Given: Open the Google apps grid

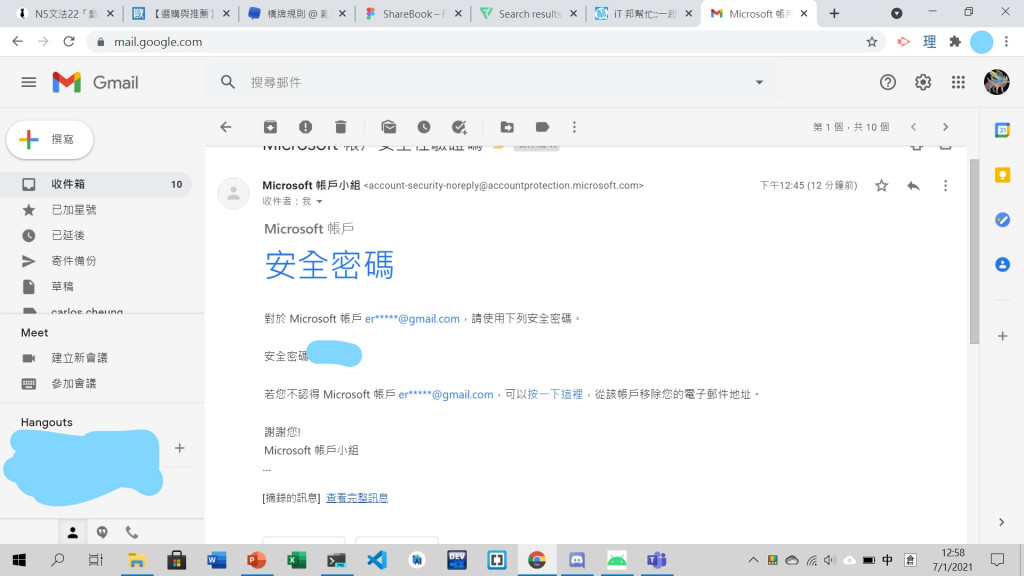Looking at the screenshot, I should pyautogui.click(x=958, y=82).
